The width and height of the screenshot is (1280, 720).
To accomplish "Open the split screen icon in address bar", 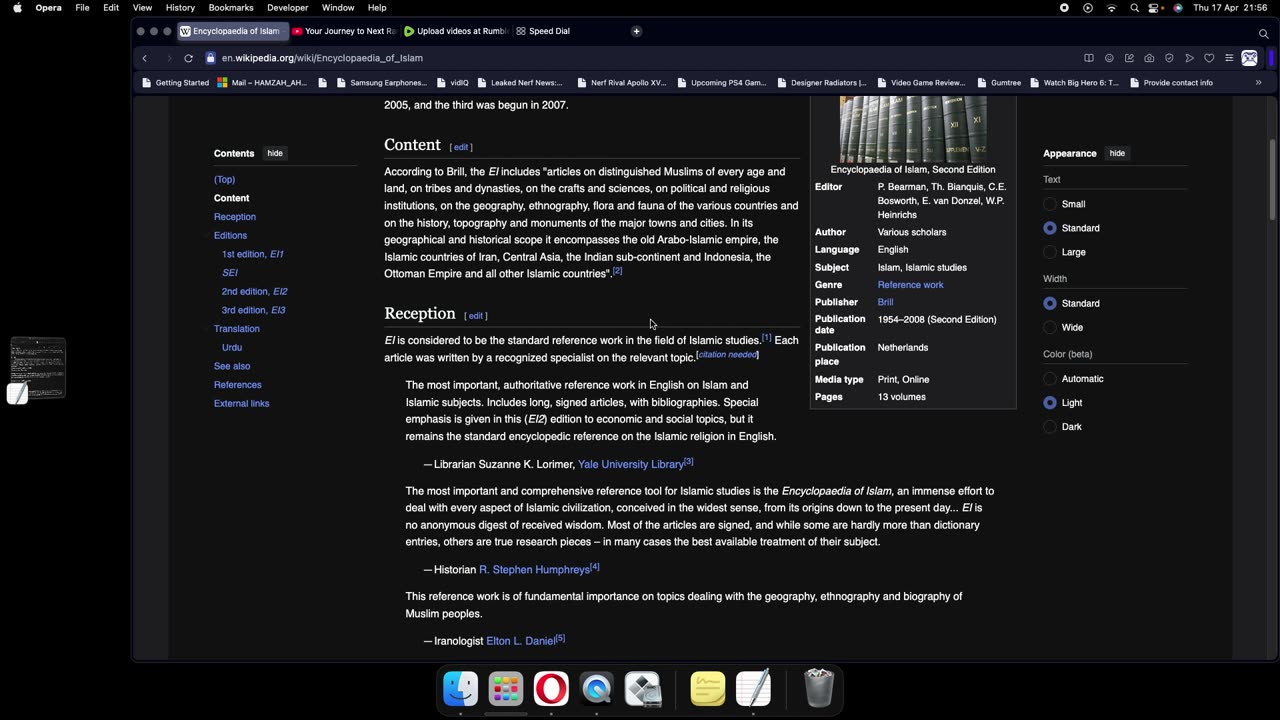I will [1089, 58].
